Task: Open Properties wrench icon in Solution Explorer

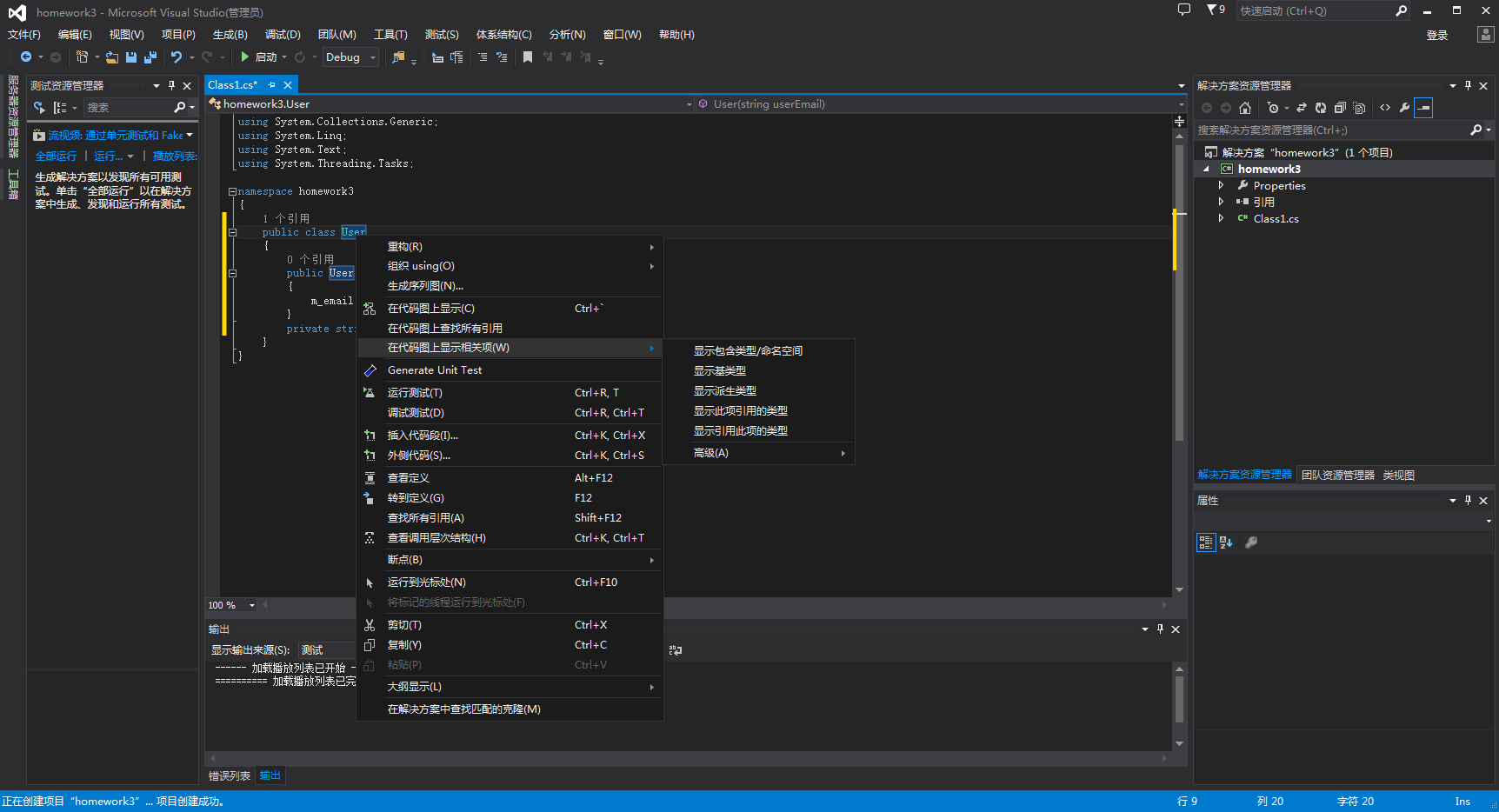Action: point(1404,108)
